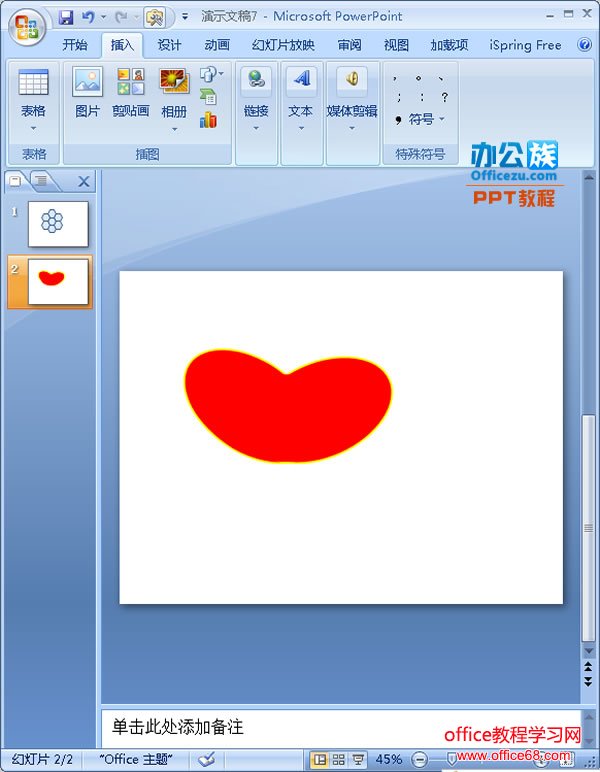Switch to the Outline pane tab
This screenshot has width=600, height=772.
pyautogui.click(x=42, y=181)
